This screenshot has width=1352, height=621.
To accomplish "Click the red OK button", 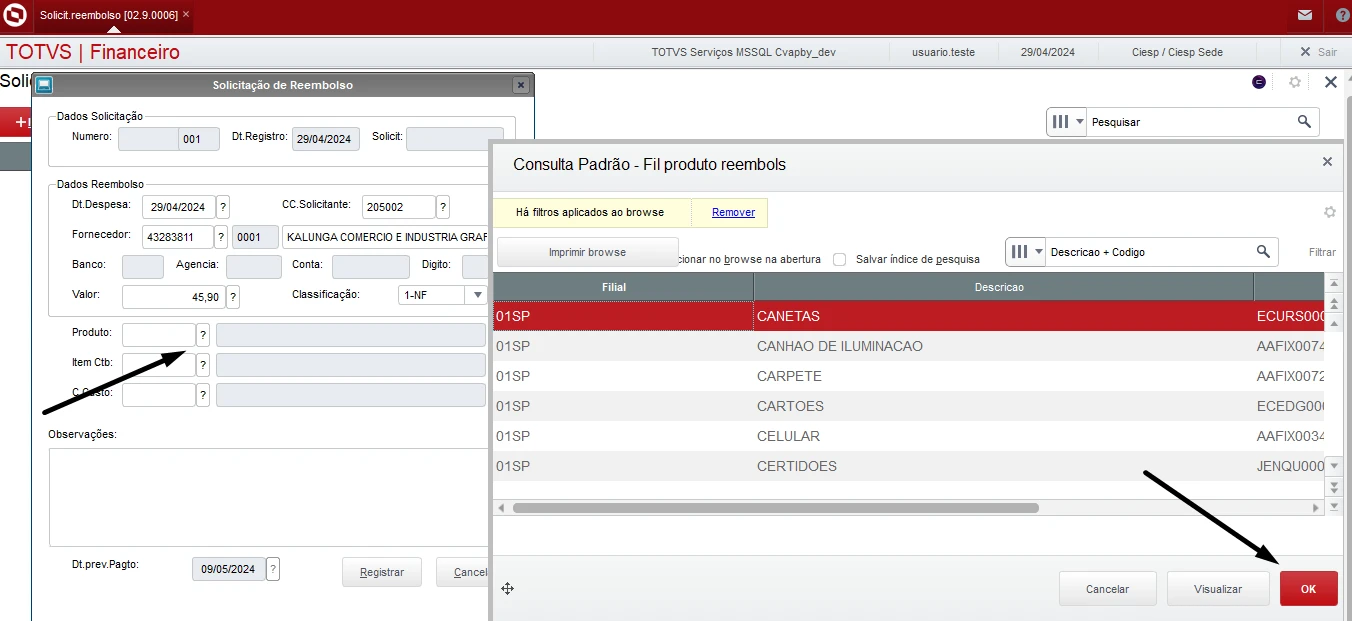I will [x=1308, y=589].
